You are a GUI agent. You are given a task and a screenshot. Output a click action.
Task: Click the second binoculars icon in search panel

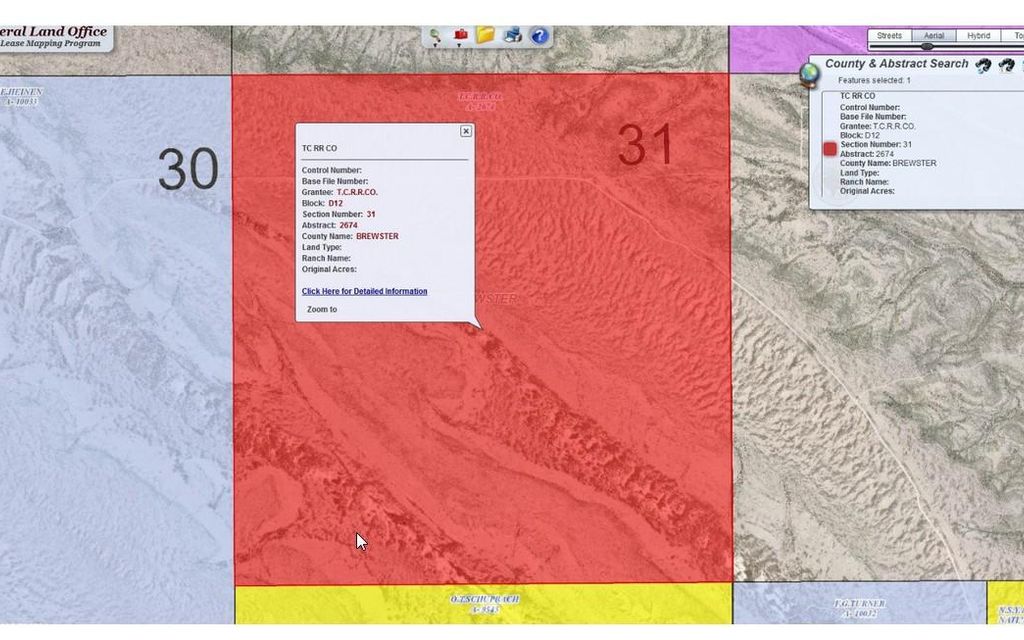coord(1006,65)
